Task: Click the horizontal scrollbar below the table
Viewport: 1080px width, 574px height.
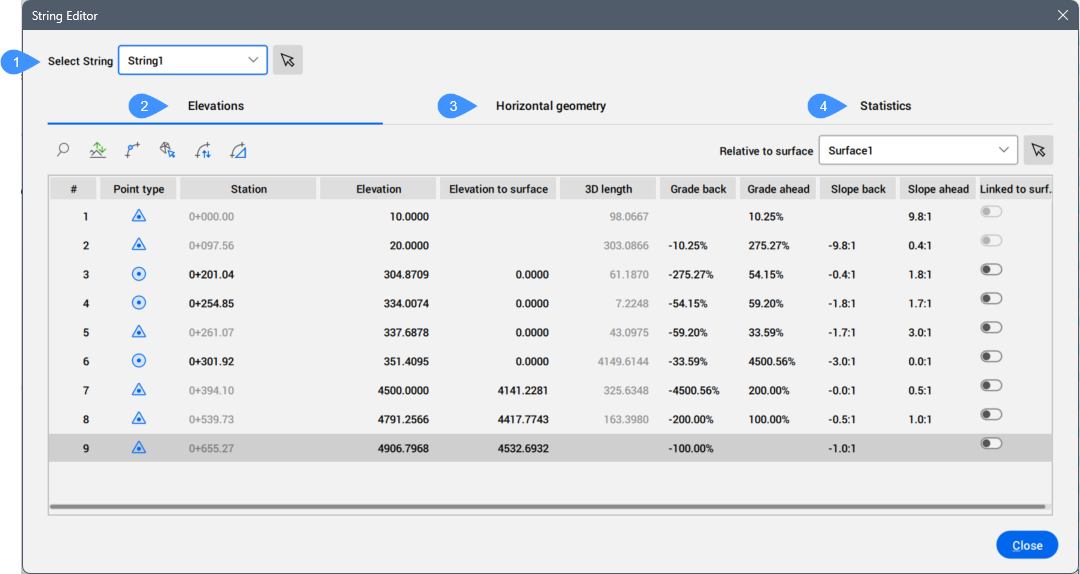Action: click(547, 507)
